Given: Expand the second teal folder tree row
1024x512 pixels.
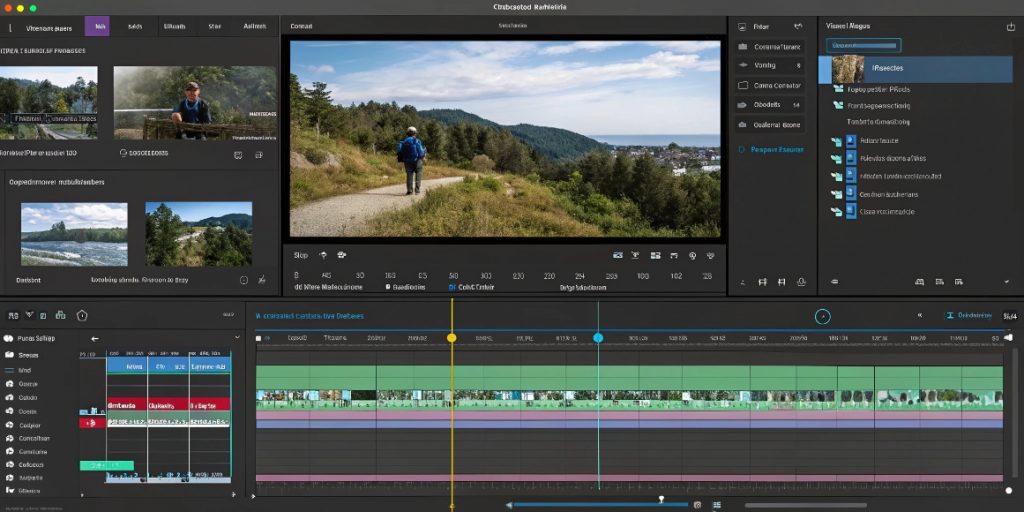Looking at the screenshot, I should point(838,105).
